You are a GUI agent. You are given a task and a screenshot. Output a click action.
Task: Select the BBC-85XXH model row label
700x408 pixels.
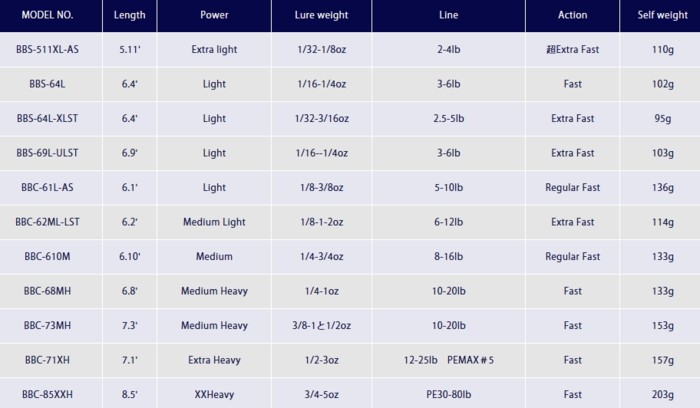click(51, 394)
